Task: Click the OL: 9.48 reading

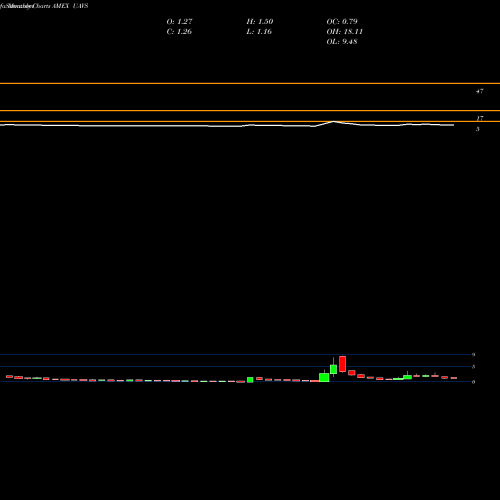Action: 342,42
